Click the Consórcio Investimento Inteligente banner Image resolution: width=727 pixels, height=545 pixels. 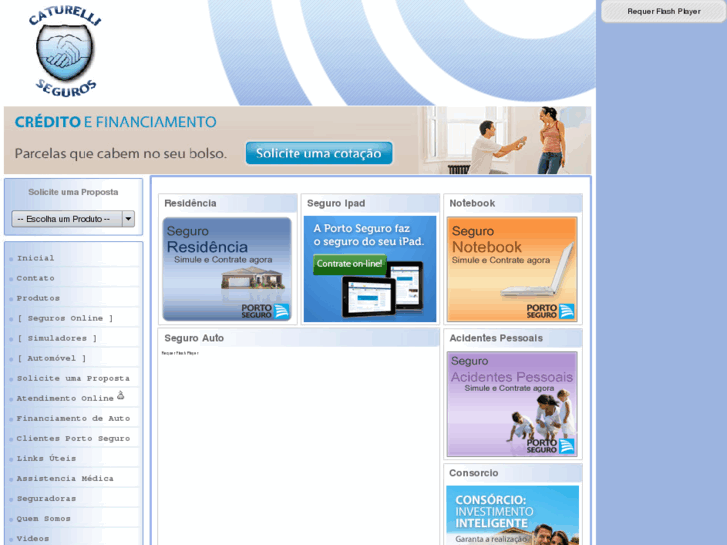[x=512, y=515]
